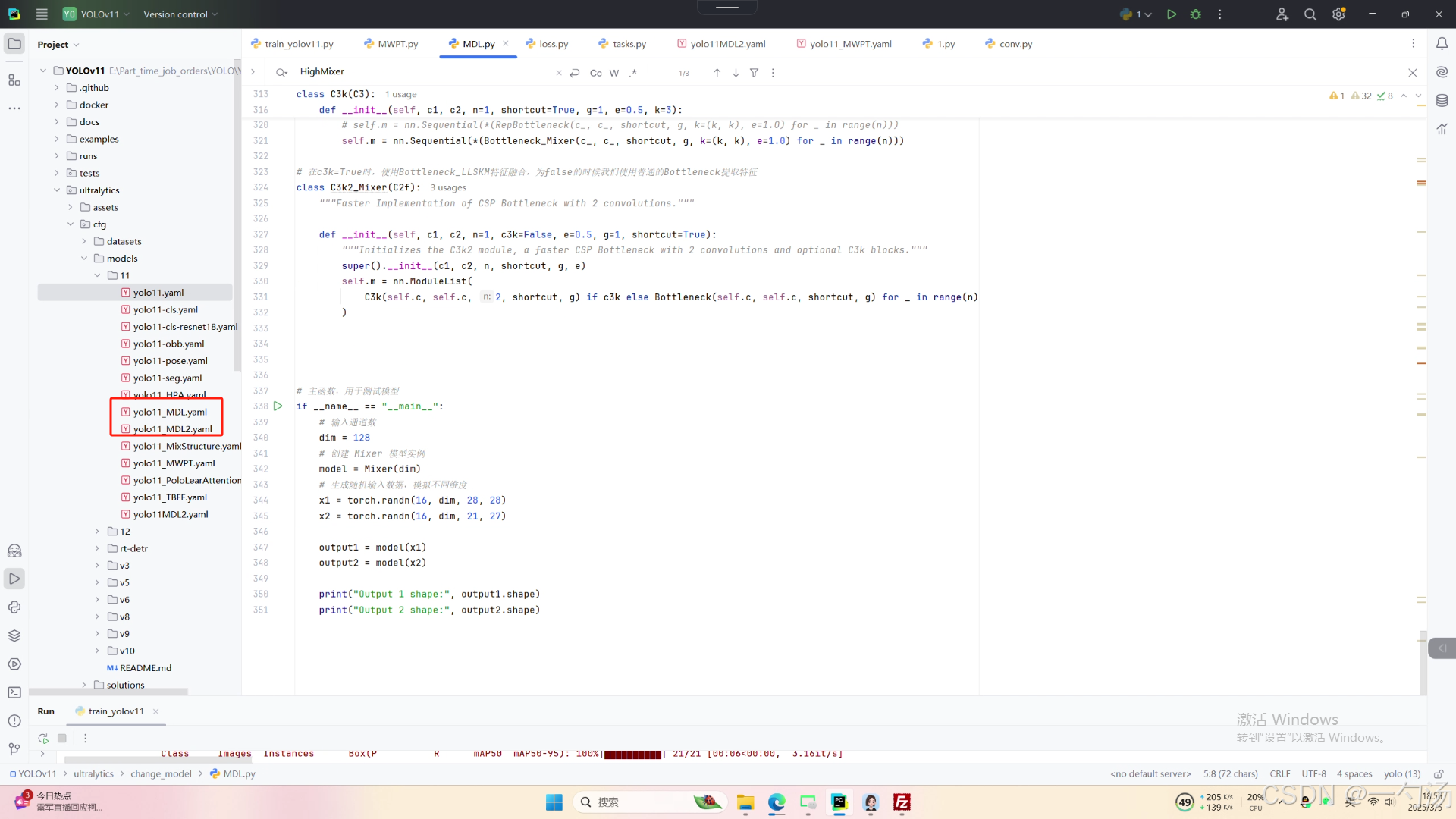Toggle Words (W) search option
This screenshot has width=1456, height=819.
pos(614,73)
